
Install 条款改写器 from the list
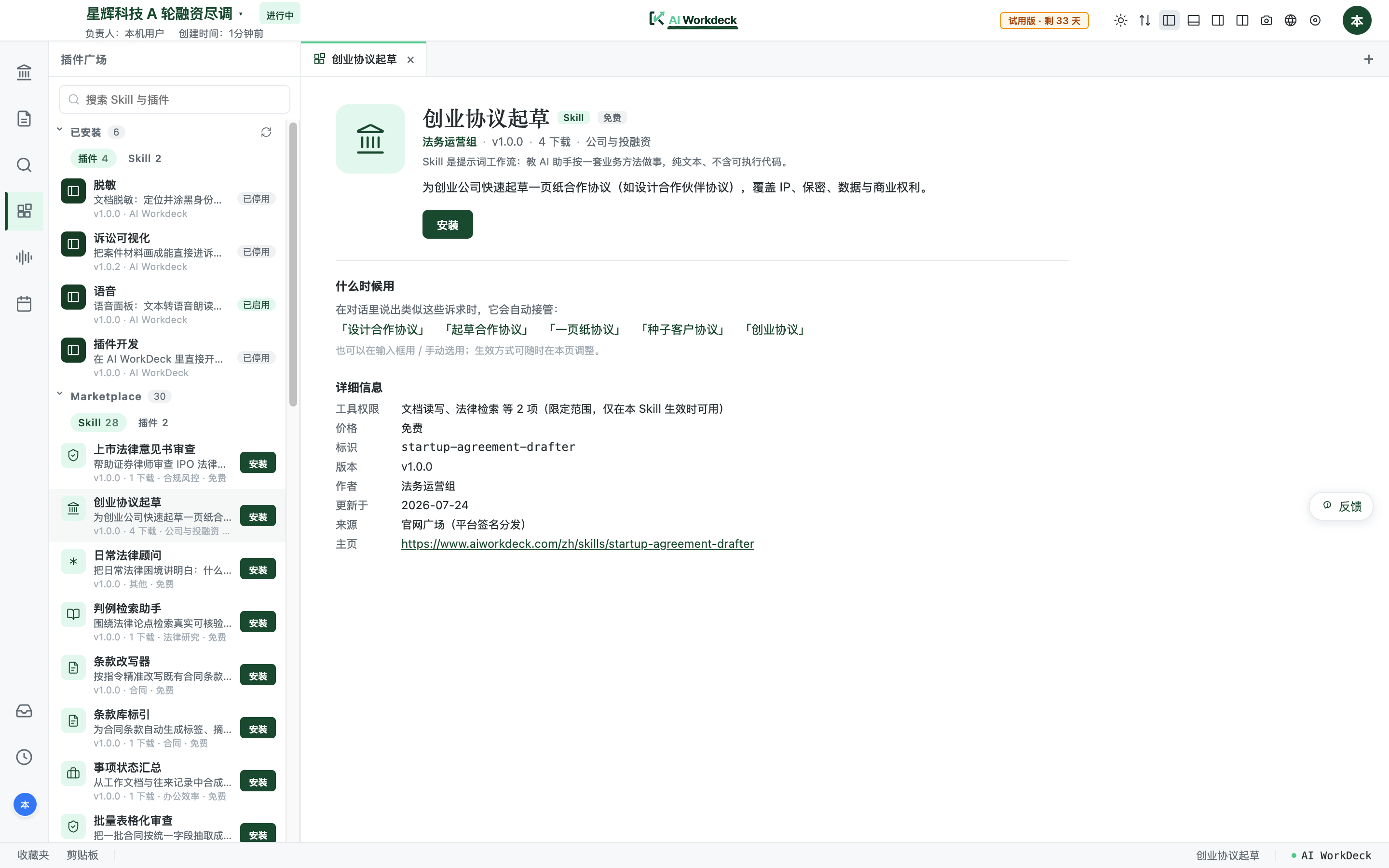[x=258, y=676]
